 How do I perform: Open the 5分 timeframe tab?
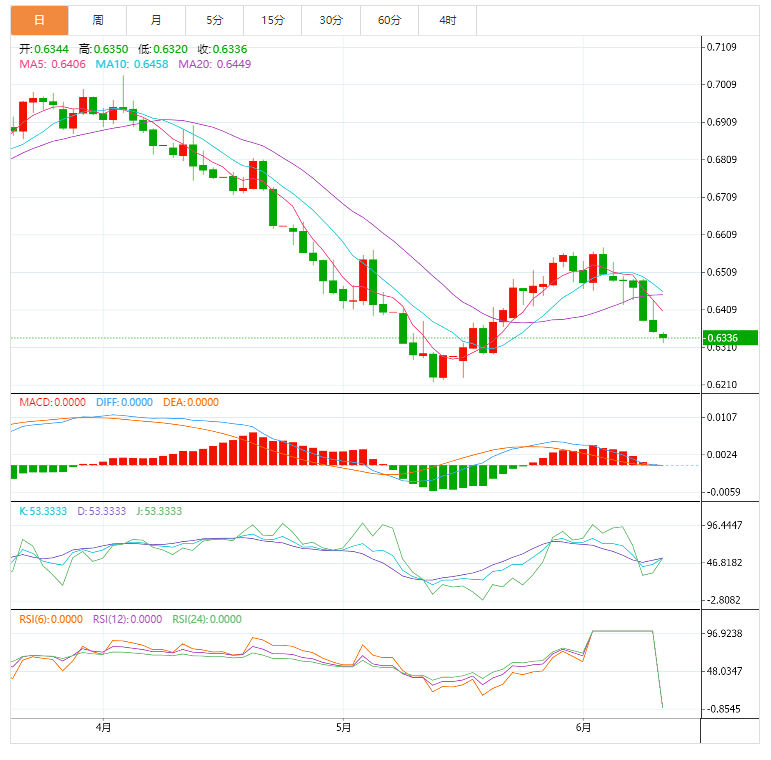pyautogui.click(x=214, y=20)
